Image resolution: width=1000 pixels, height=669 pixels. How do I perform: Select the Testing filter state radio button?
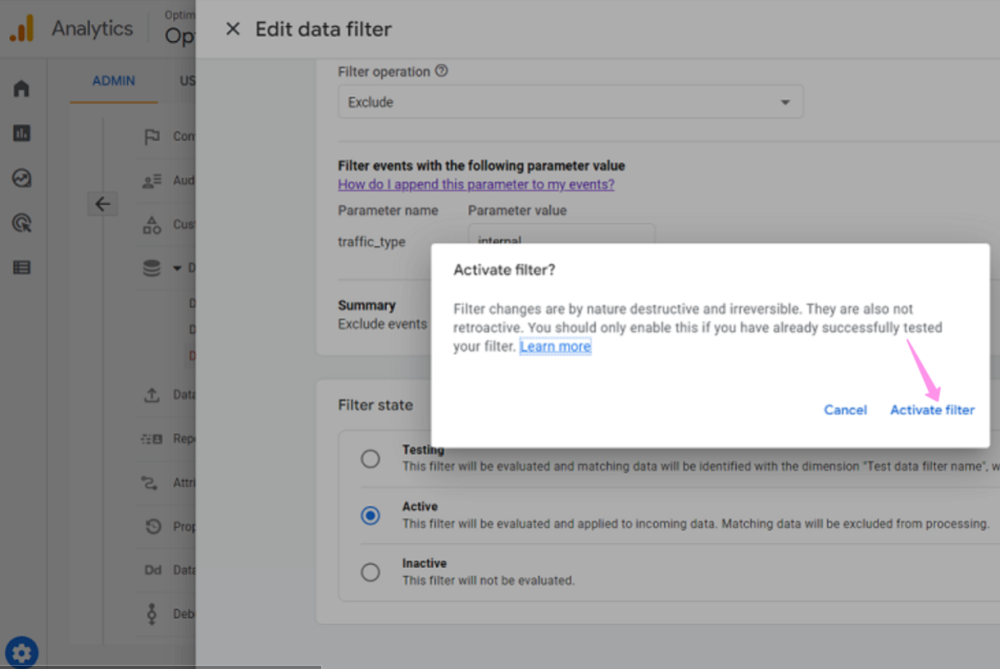(370, 458)
